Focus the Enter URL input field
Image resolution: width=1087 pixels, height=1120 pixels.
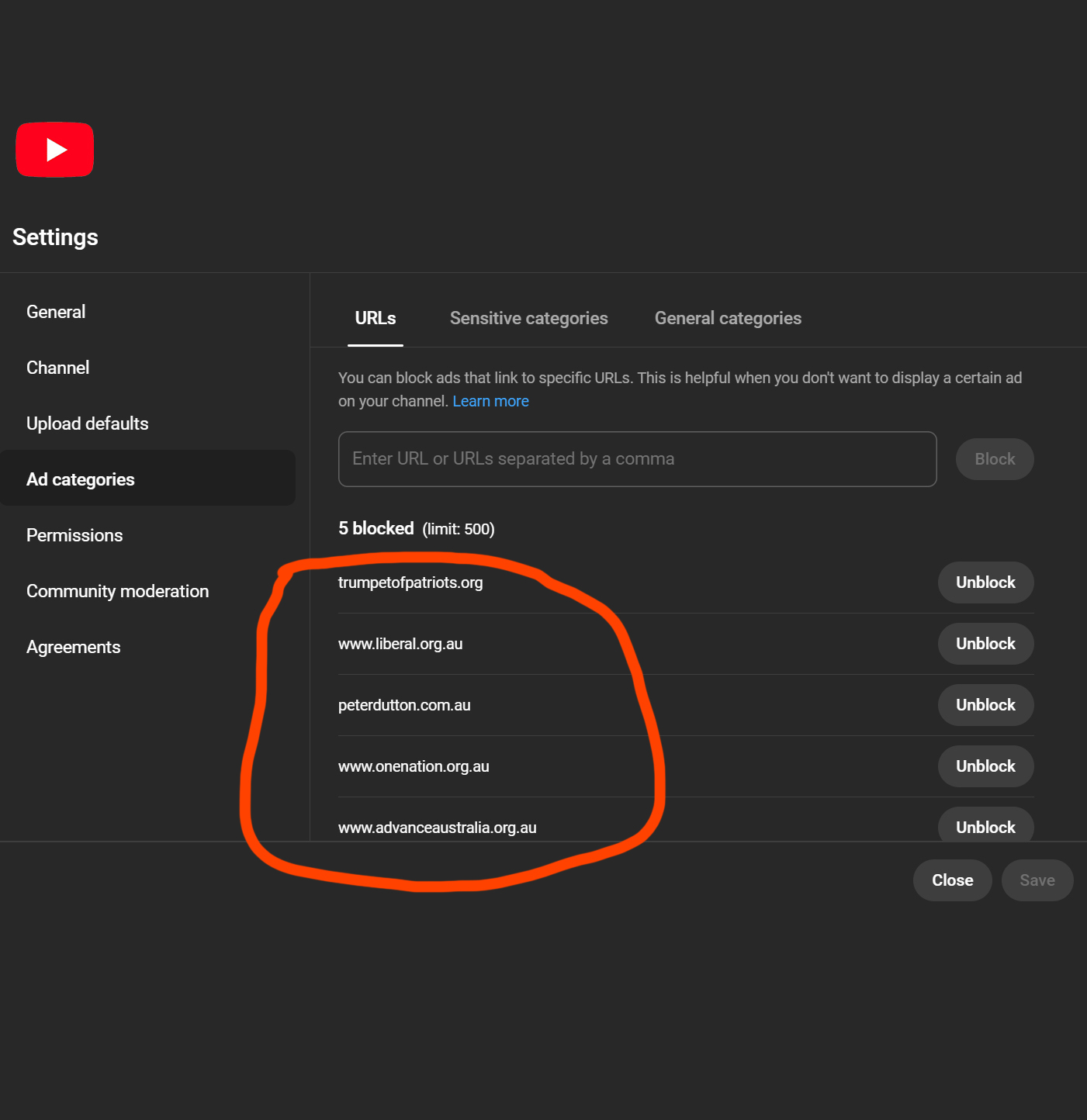point(637,459)
